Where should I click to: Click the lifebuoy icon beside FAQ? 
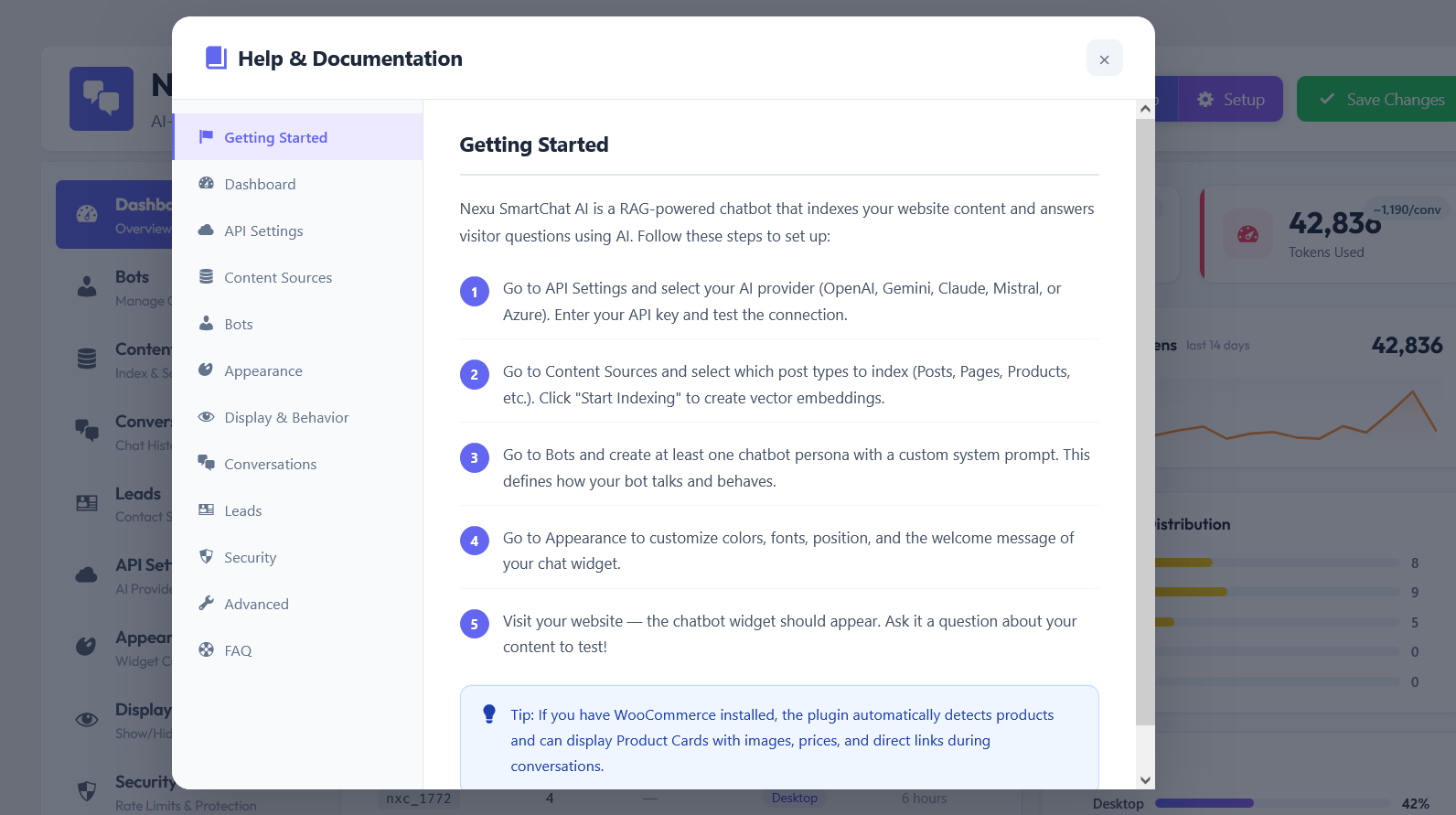click(x=206, y=649)
